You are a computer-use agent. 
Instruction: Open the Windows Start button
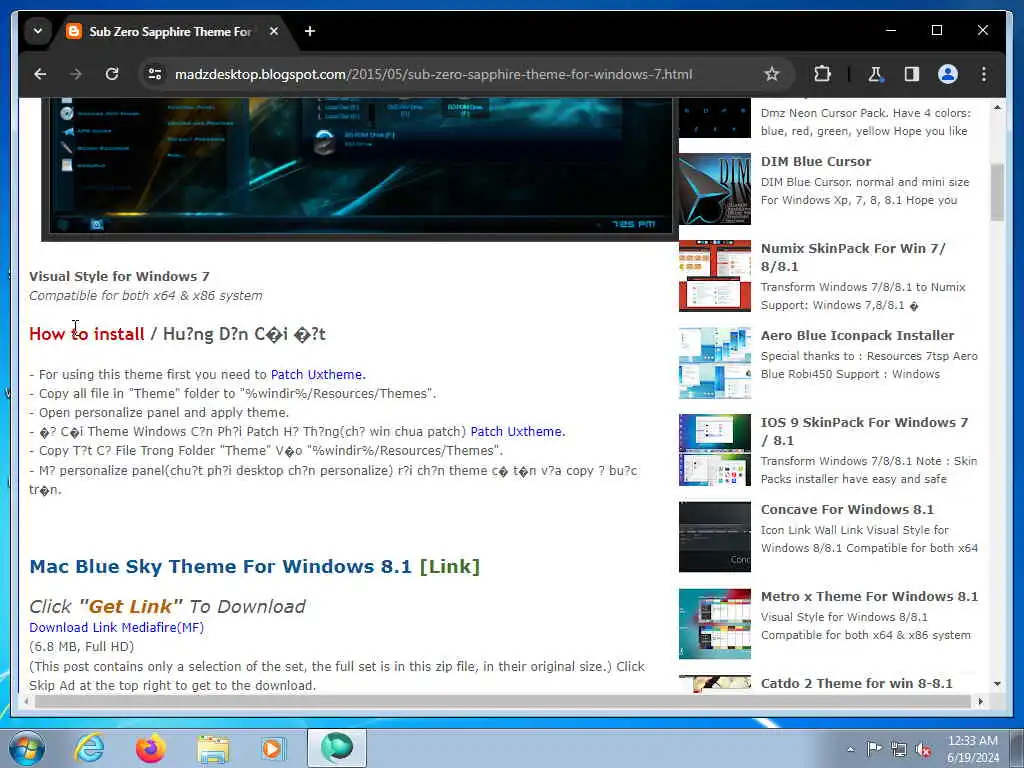pos(26,748)
